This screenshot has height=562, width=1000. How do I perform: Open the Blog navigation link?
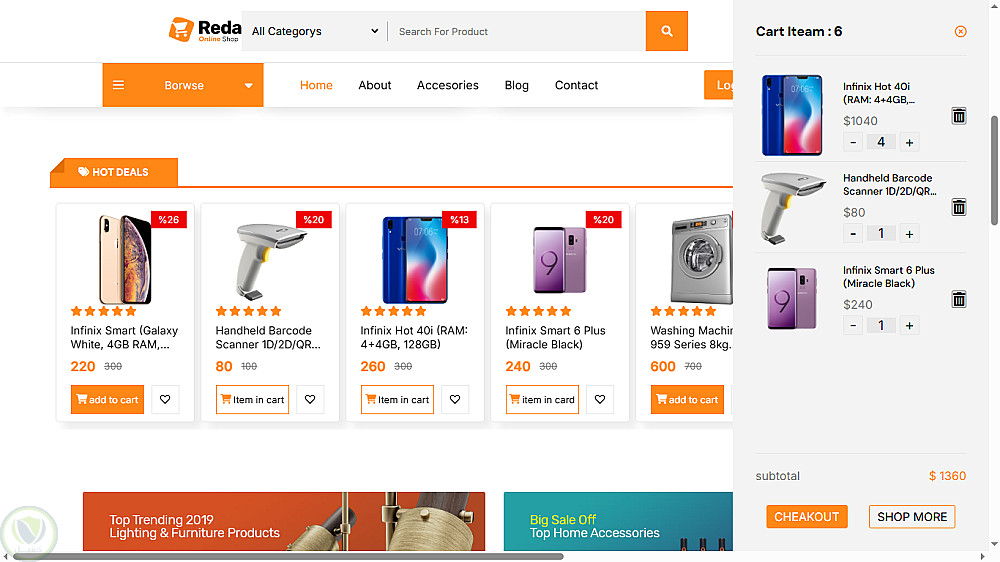point(517,85)
